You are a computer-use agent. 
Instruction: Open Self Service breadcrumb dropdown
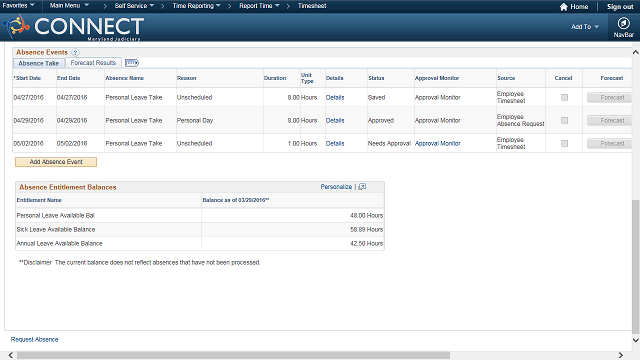point(134,6)
